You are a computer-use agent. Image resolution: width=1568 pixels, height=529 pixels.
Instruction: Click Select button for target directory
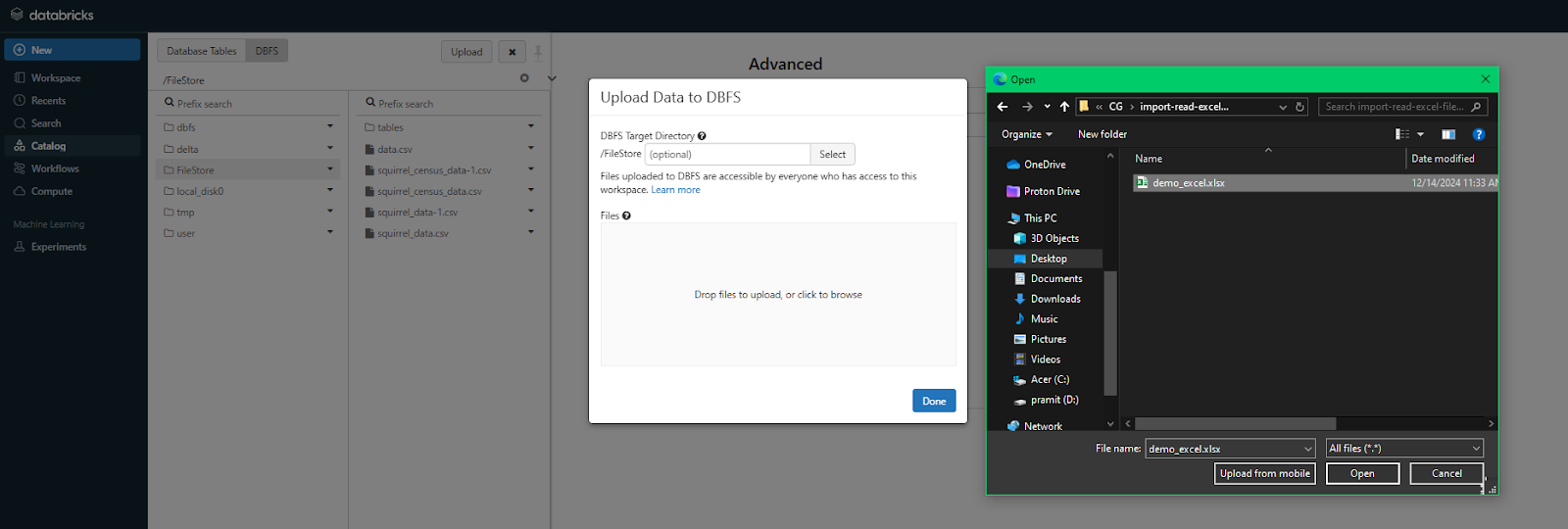click(832, 154)
